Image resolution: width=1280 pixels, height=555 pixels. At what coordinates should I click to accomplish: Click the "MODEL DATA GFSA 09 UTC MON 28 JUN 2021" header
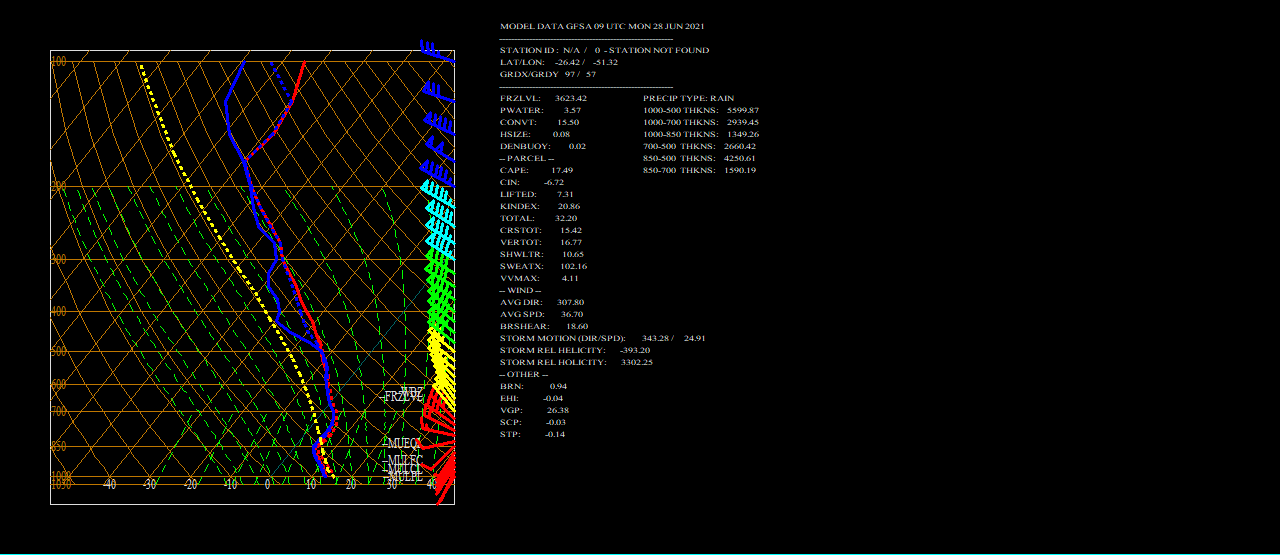(x=602, y=26)
